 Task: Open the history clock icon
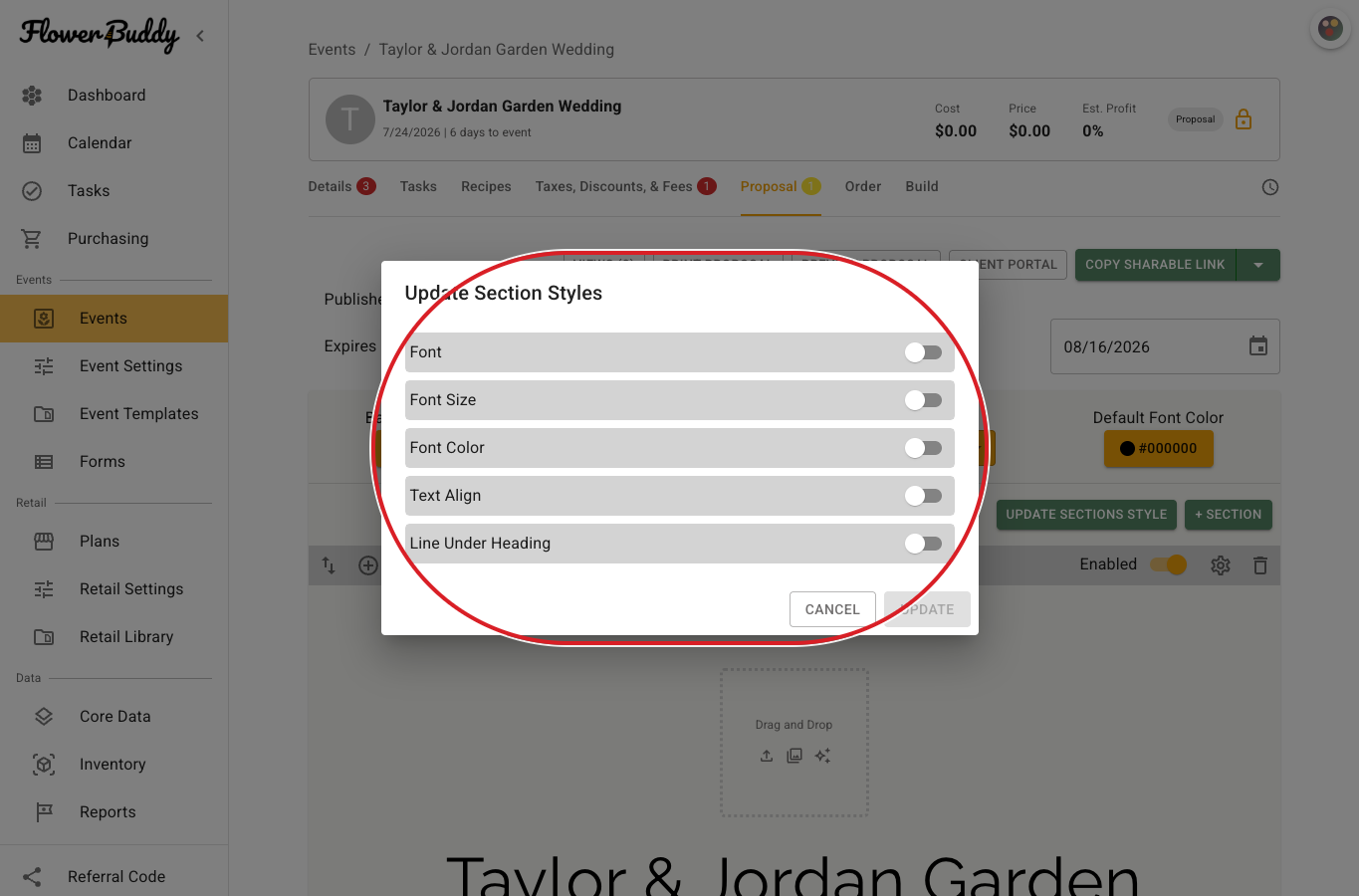pos(1270,187)
